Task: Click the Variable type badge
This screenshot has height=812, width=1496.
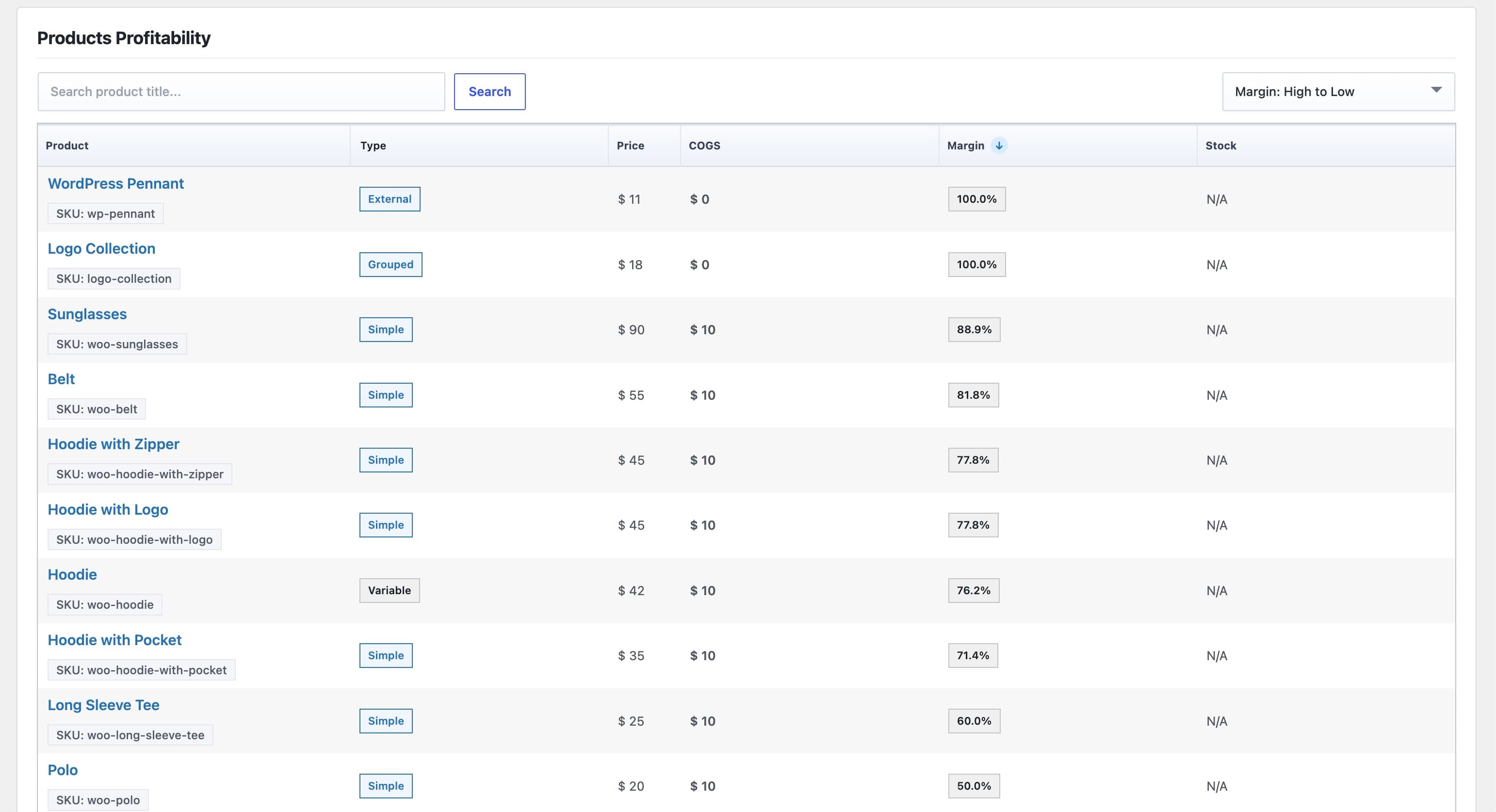Action: click(390, 591)
